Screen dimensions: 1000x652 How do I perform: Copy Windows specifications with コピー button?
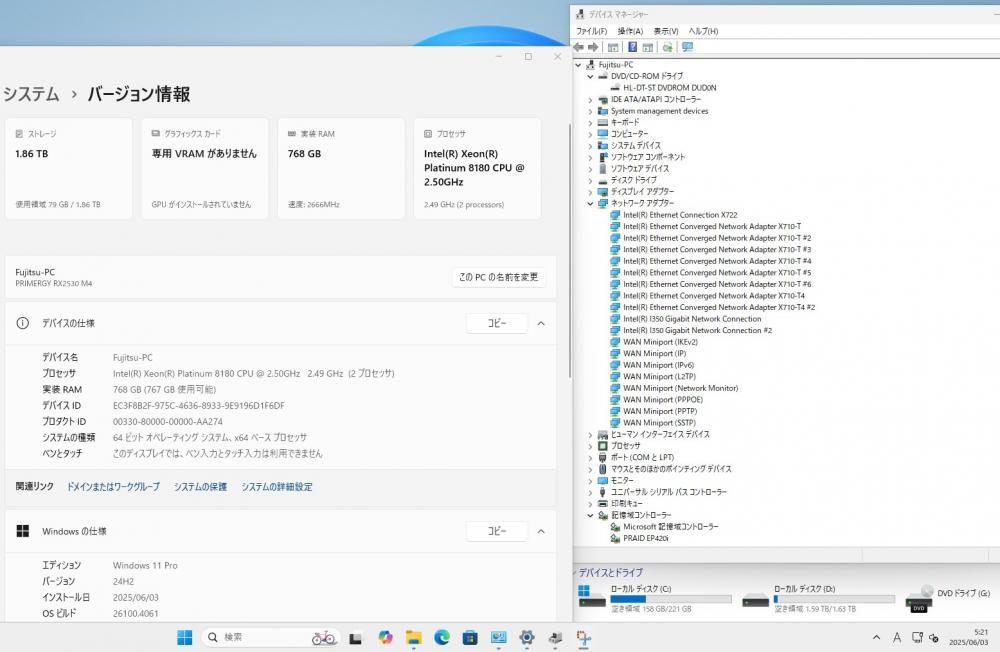click(x=497, y=531)
